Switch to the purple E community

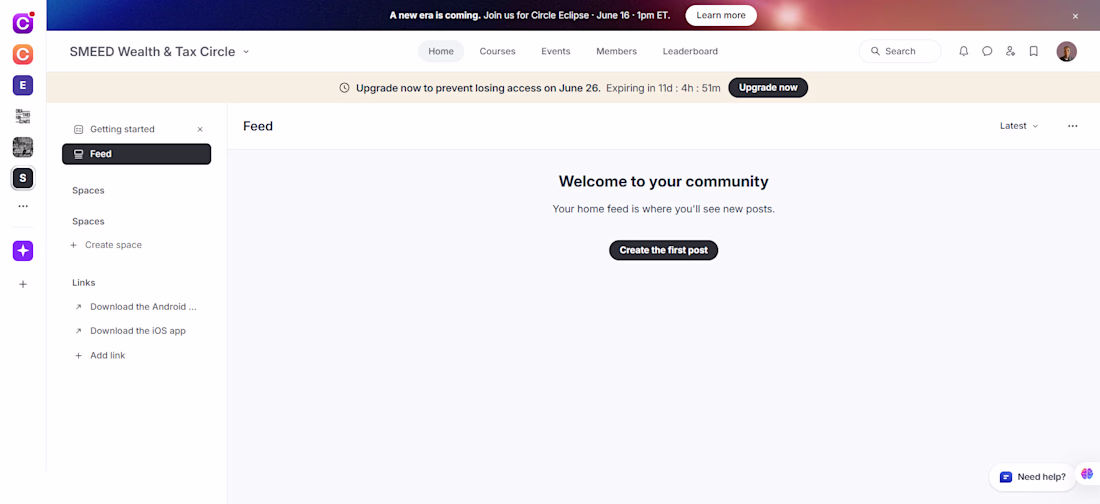coord(23,86)
